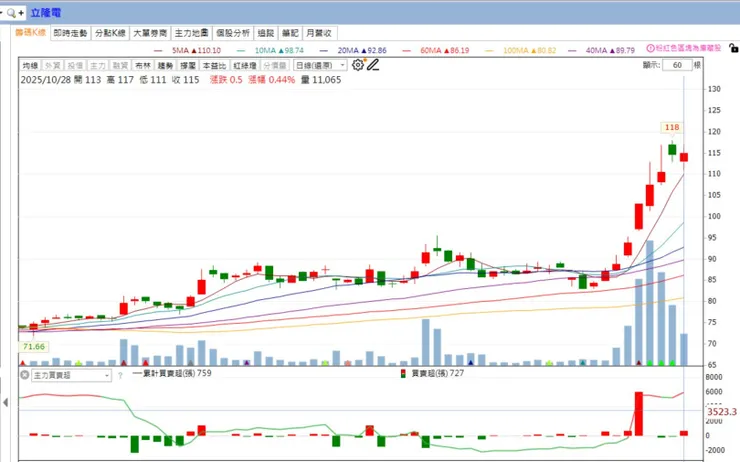Click the unlock padlock icon

pos(733,48)
